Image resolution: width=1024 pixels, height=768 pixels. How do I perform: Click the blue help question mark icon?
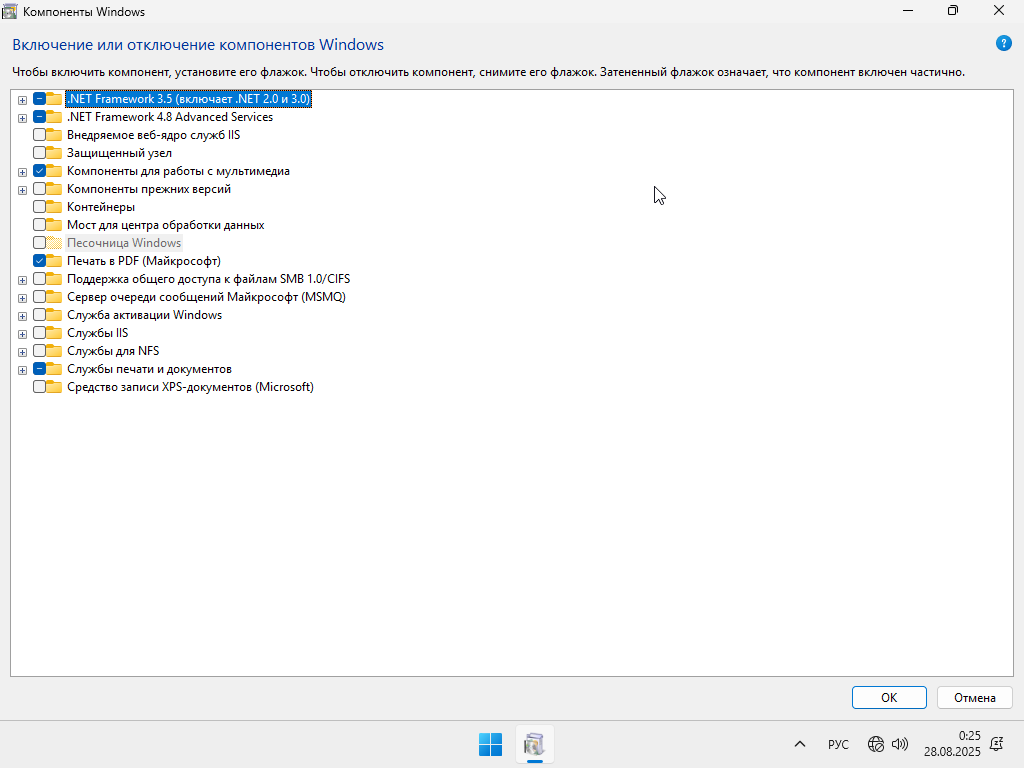click(x=1004, y=43)
